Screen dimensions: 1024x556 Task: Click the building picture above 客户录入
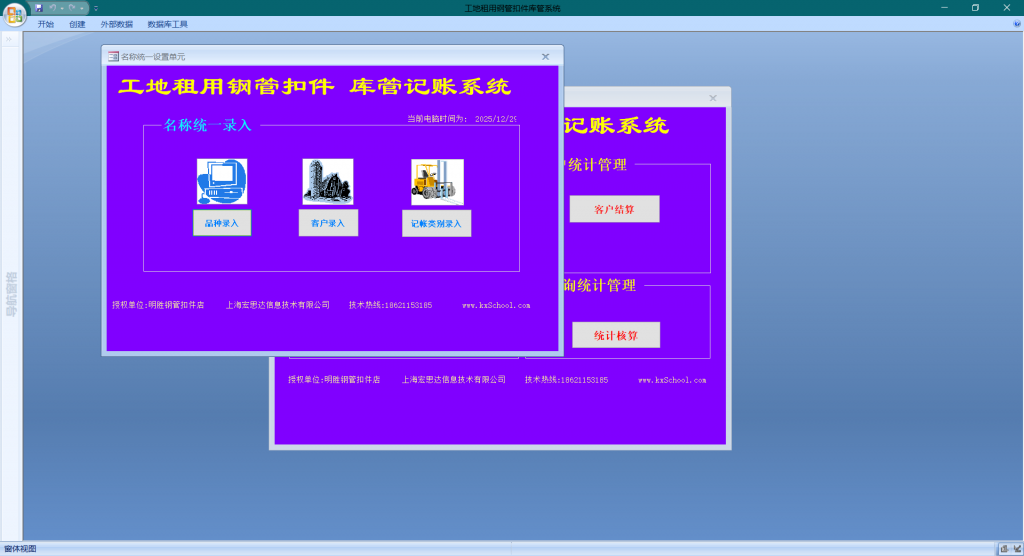[x=328, y=181]
